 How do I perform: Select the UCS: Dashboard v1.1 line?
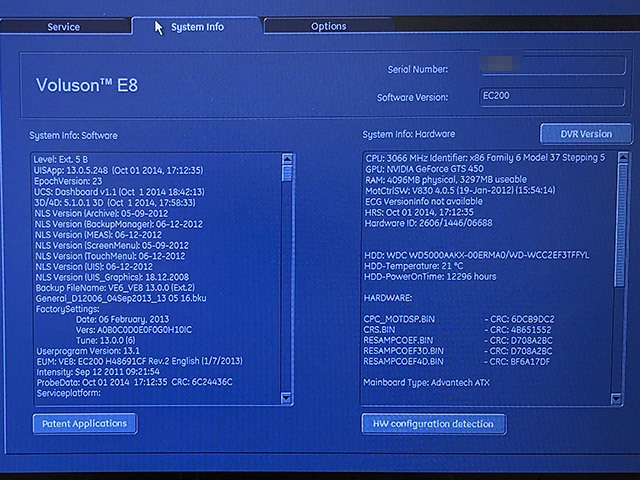point(119,192)
